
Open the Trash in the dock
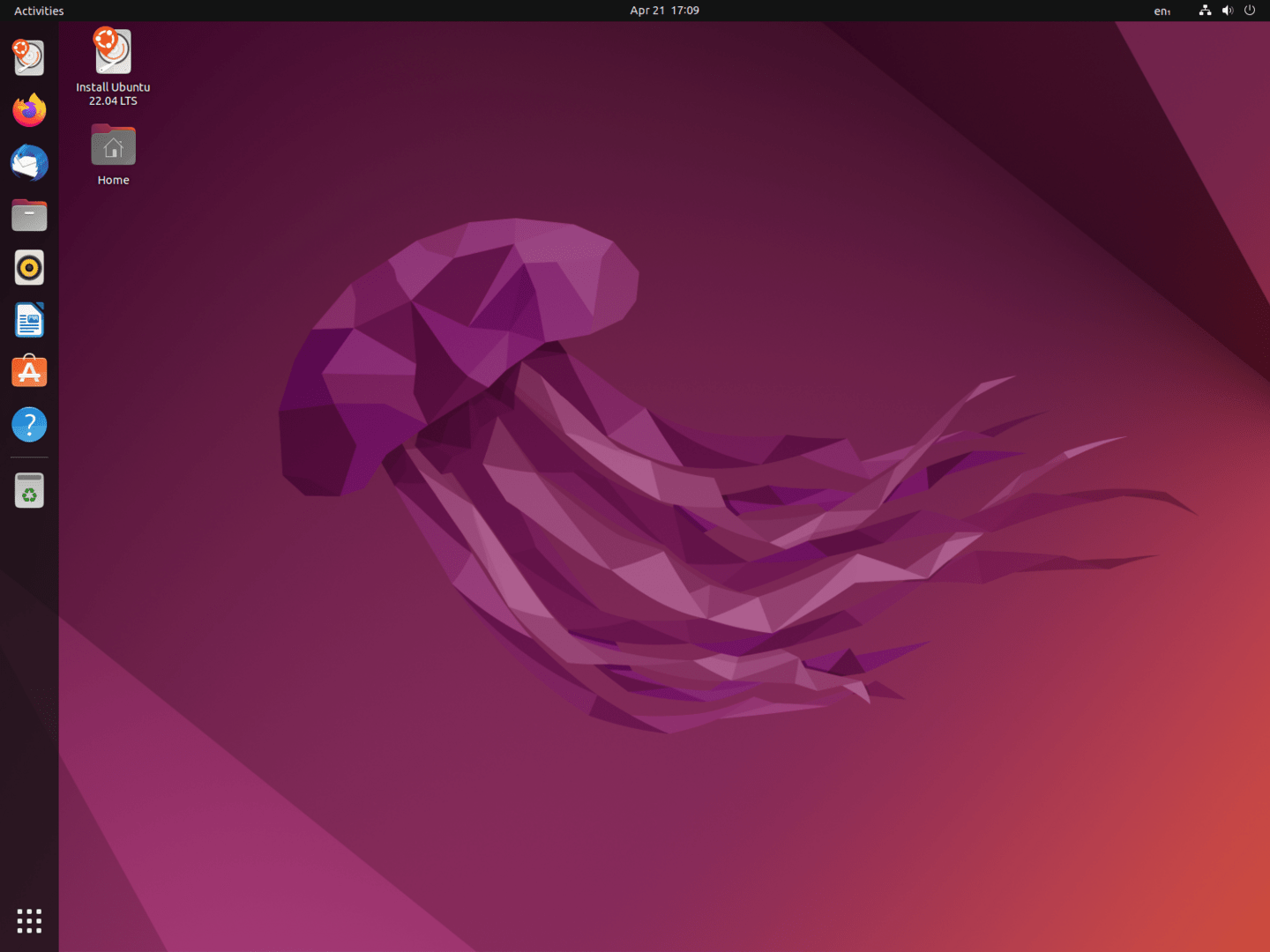tap(29, 491)
